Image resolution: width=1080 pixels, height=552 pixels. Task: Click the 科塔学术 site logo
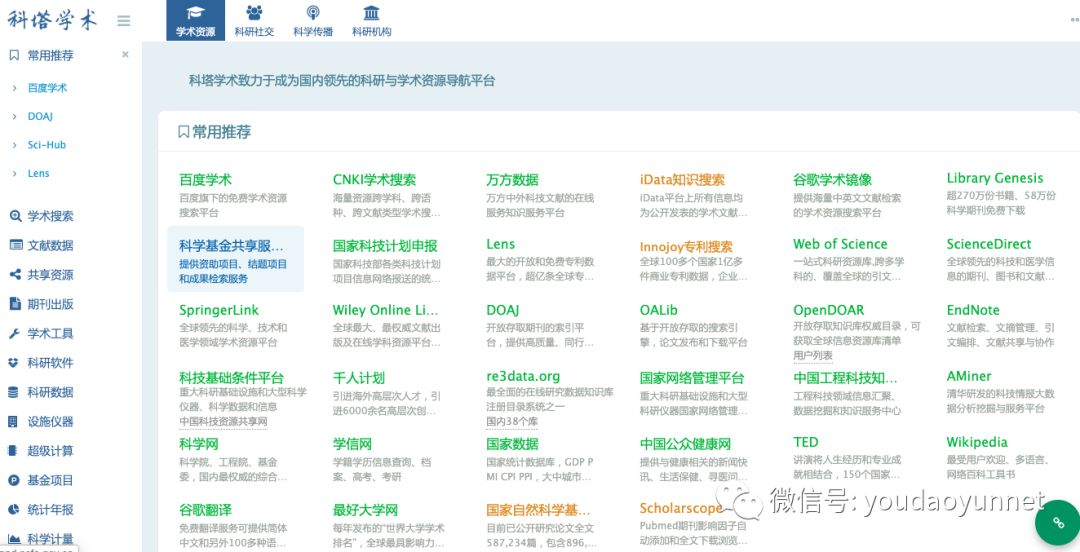52,20
